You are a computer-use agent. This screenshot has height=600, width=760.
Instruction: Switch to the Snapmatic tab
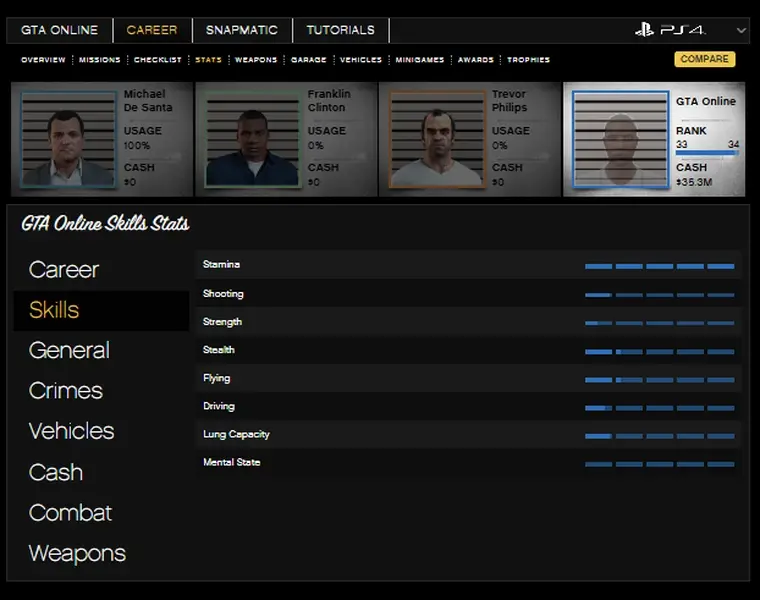tap(242, 30)
